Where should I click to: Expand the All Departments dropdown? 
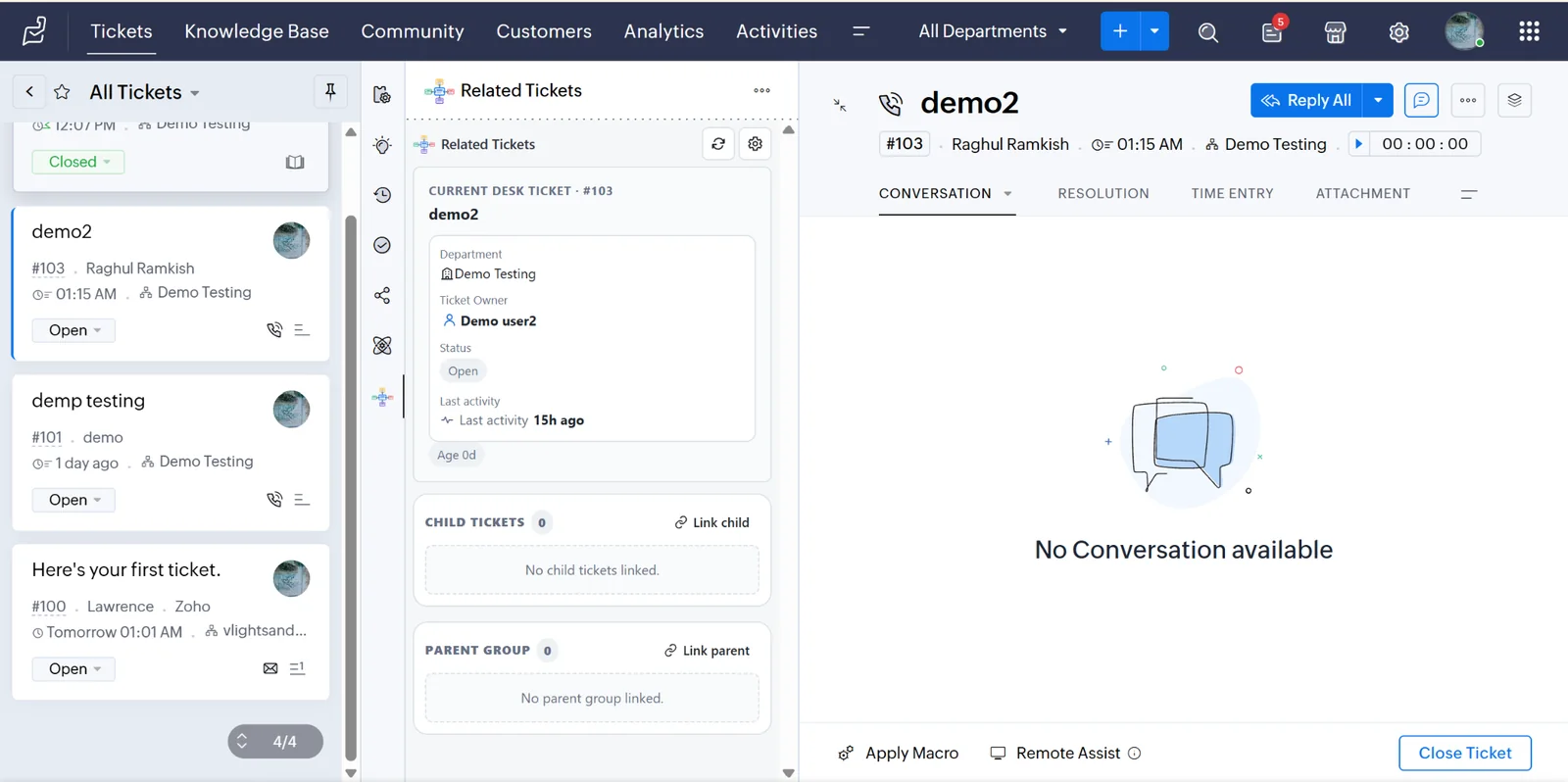(x=993, y=31)
